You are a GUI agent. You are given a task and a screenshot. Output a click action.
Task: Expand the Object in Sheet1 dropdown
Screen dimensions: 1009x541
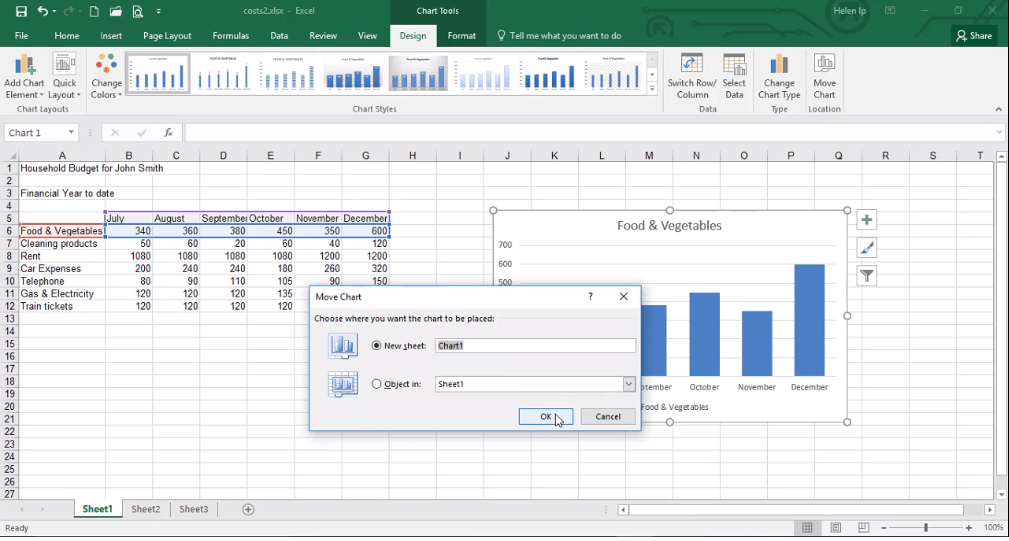point(629,384)
